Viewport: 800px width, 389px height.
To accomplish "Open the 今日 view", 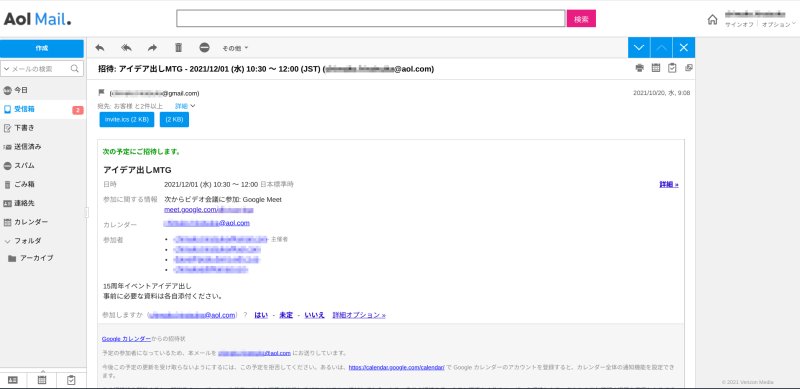I will click(x=20, y=90).
